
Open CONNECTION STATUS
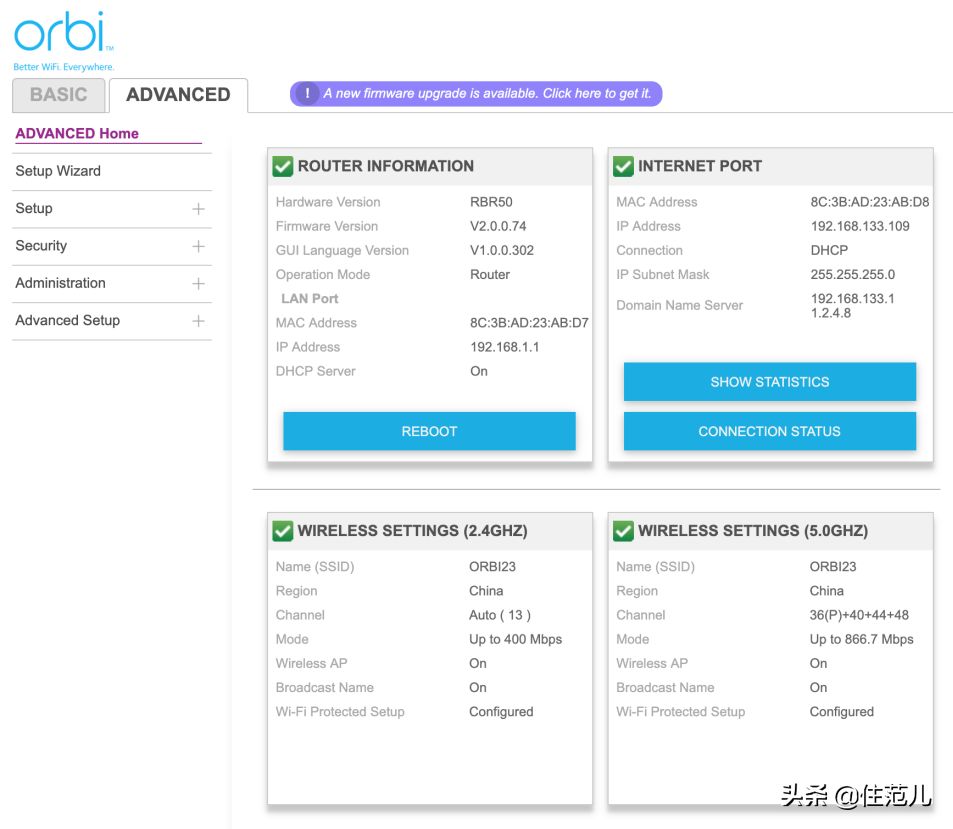[769, 431]
